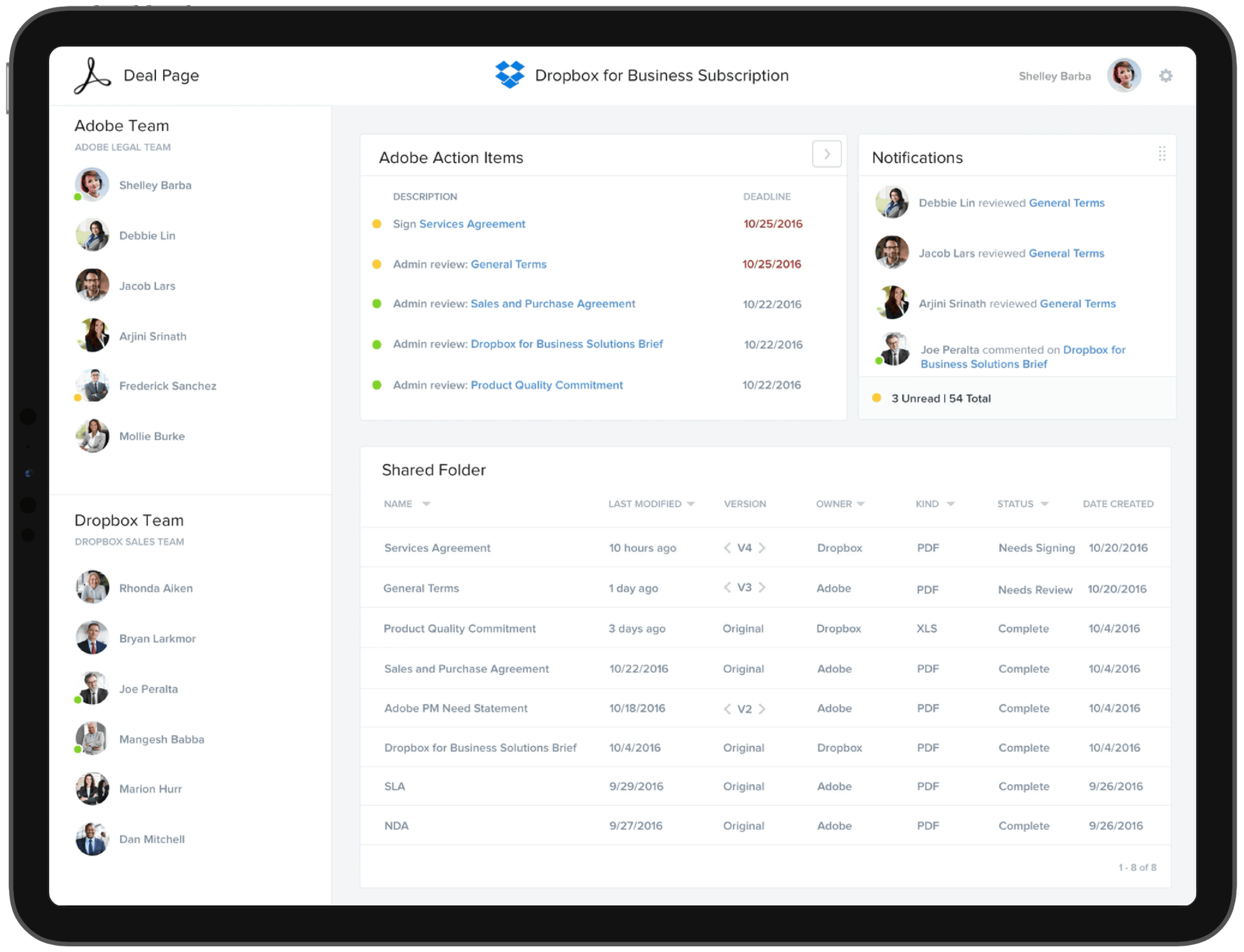Open Product Quality Commitment action item link

pos(547,385)
